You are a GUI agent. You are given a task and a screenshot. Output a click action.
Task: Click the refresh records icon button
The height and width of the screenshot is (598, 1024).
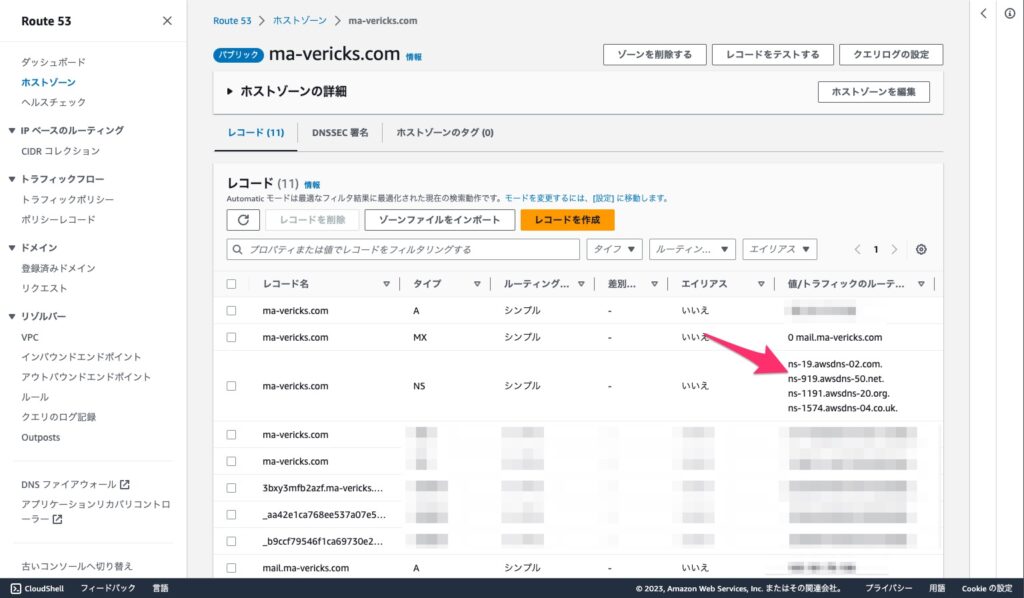pos(243,220)
